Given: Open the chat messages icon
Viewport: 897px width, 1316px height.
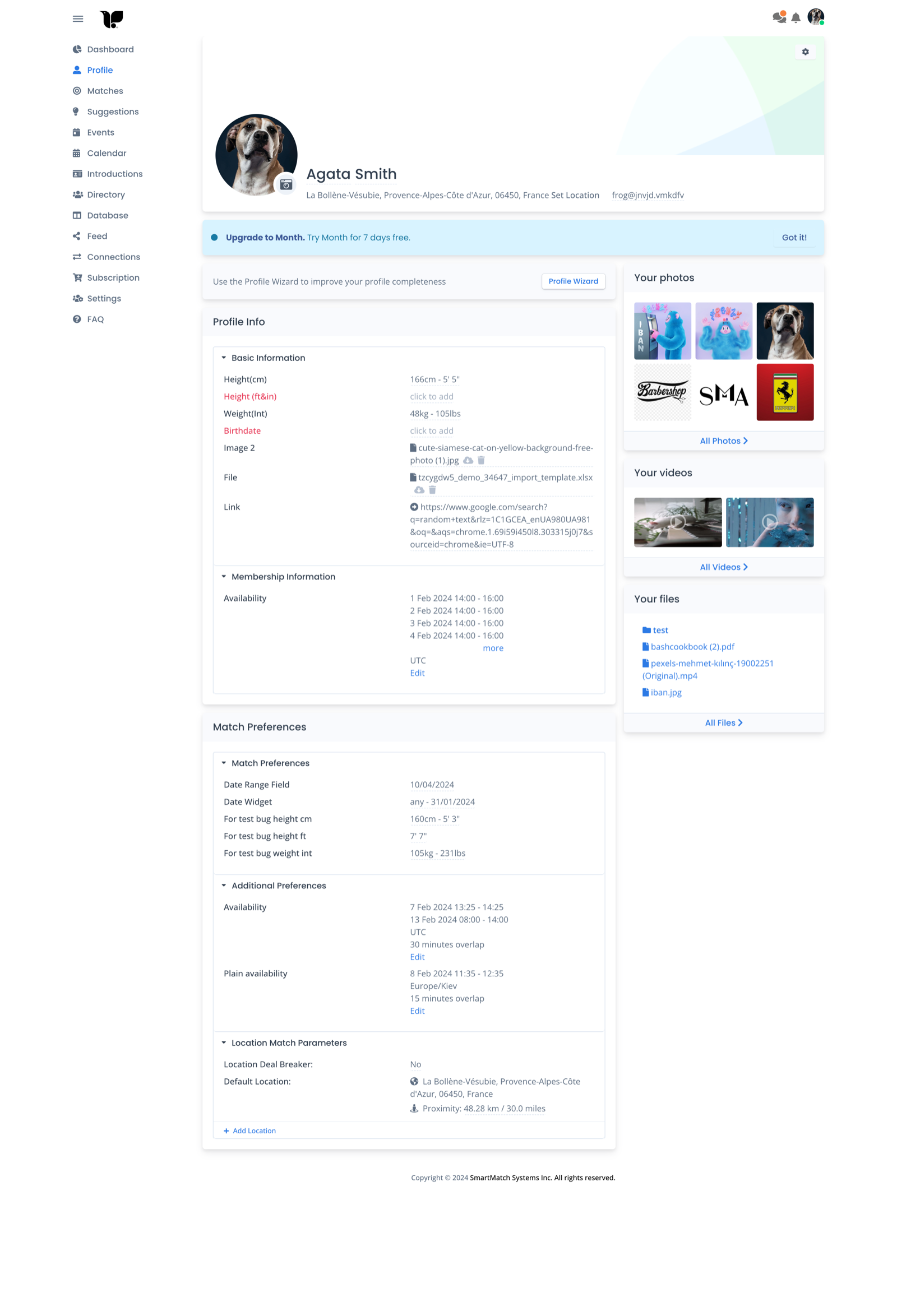Looking at the screenshot, I should [779, 17].
